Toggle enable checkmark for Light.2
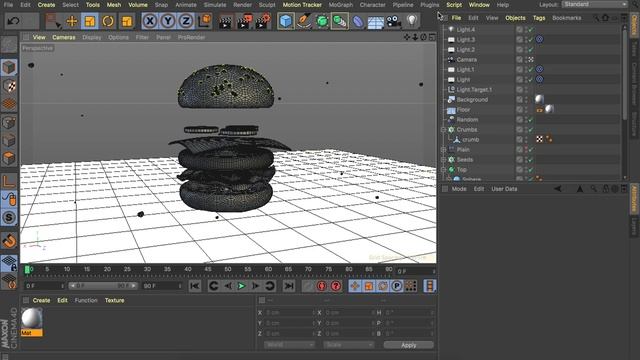 531,49
